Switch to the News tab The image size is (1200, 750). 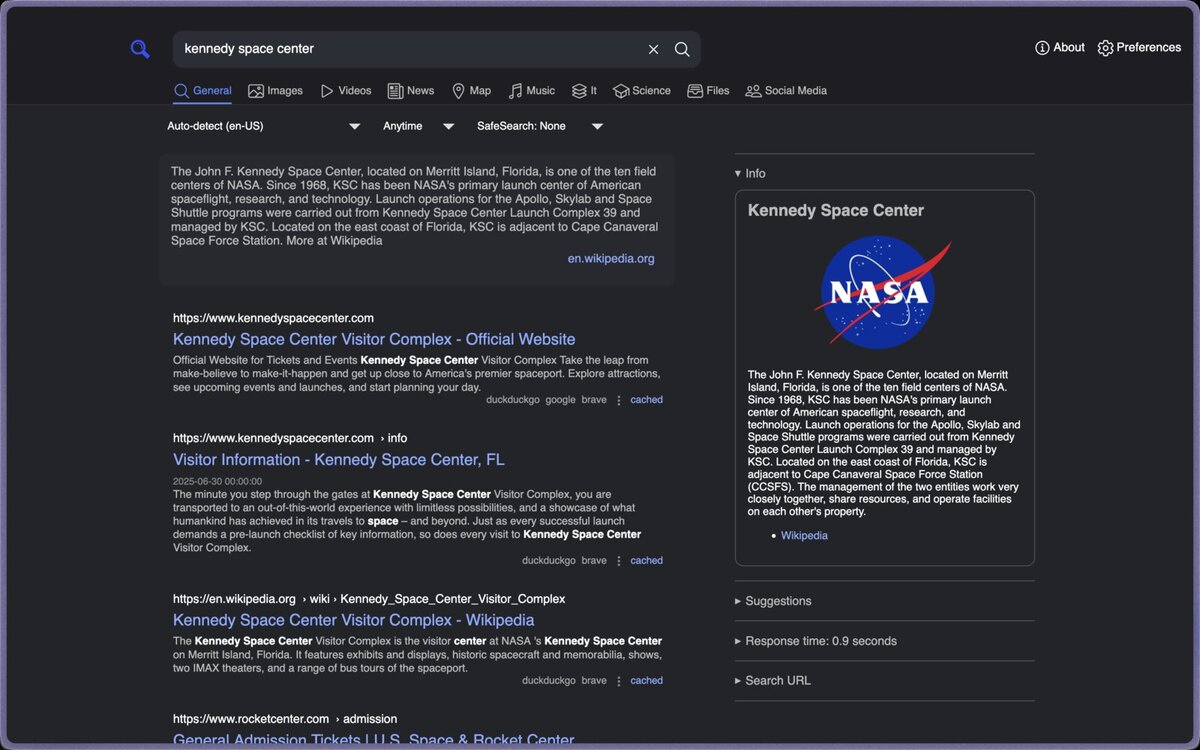tap(411, 91)
